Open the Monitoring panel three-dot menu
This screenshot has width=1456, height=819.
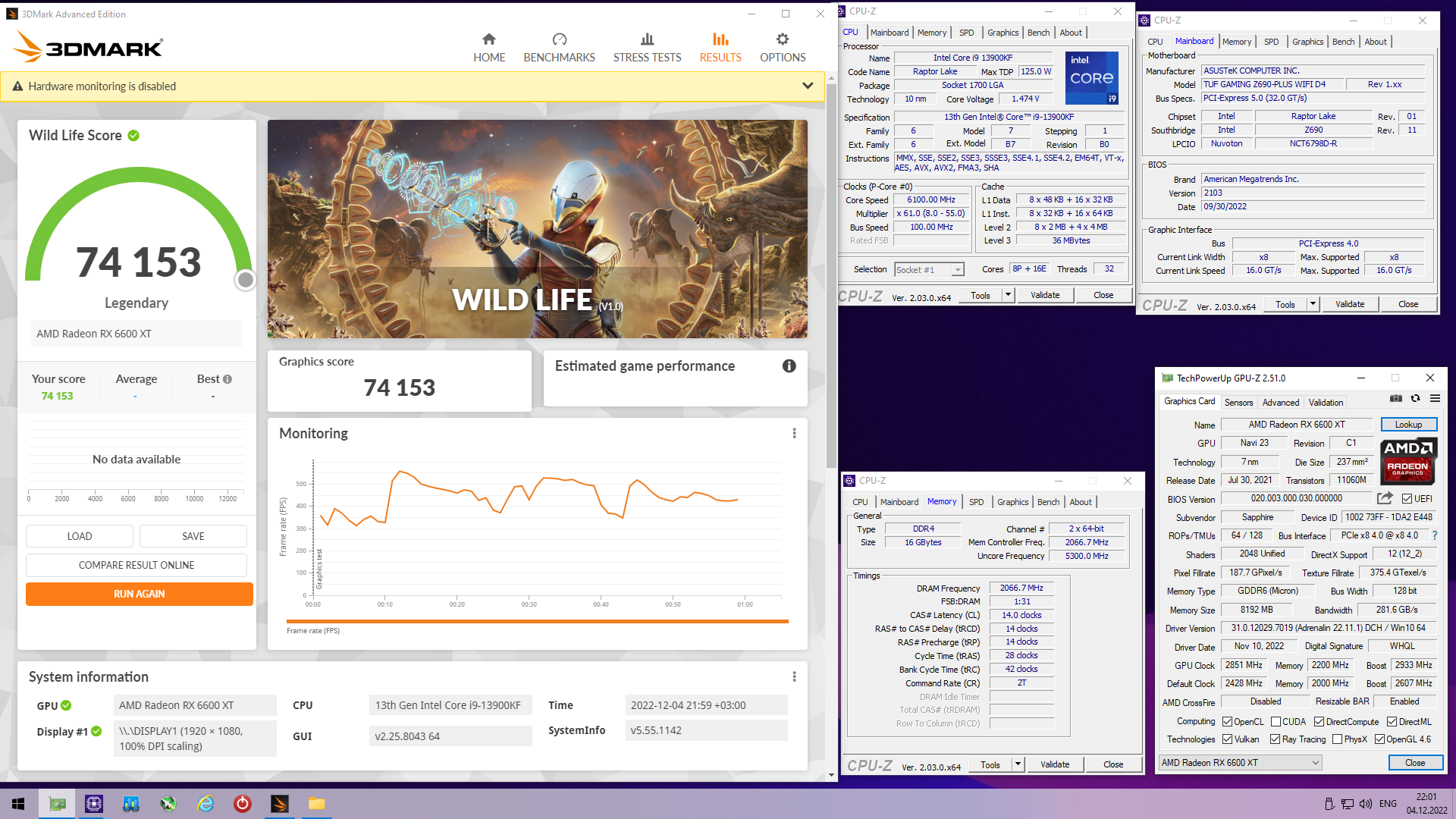794,433
